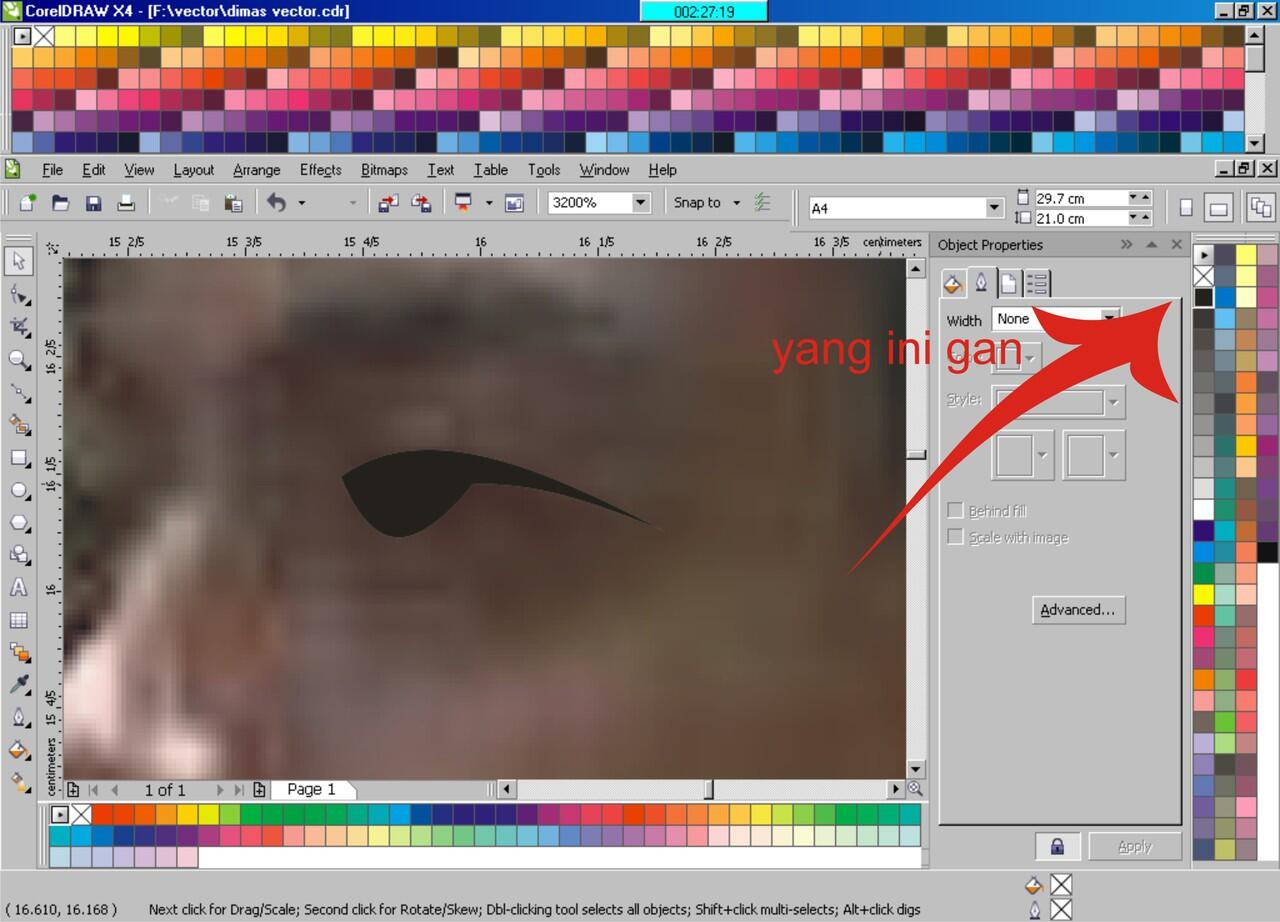Image resolution: width=1280 pixels, height=922 pixels.
Task: Open the Arrange menu
Action: [x=257, y=170]
